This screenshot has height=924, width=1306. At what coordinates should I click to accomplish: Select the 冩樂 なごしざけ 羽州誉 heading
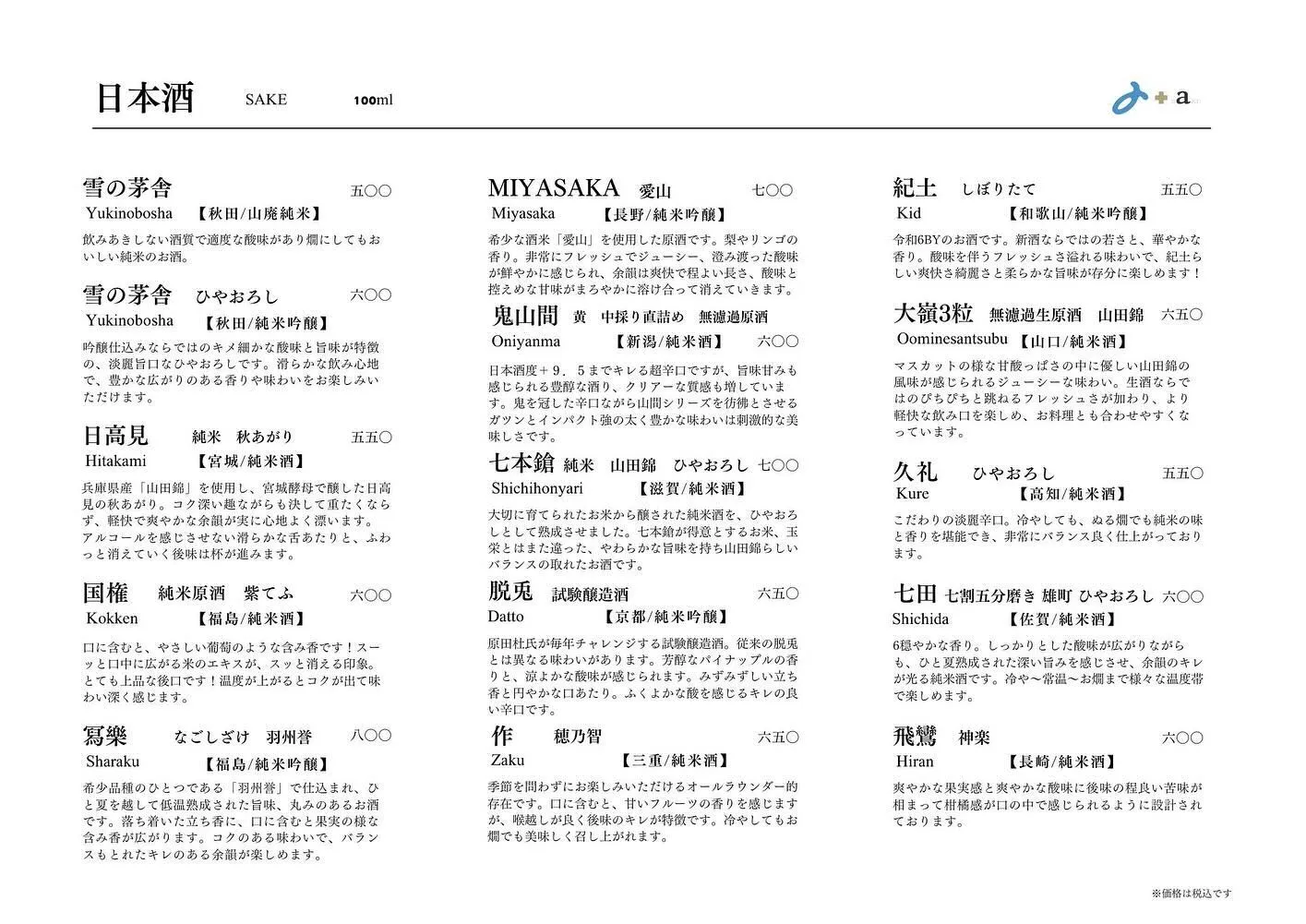[x=198, y=737]
